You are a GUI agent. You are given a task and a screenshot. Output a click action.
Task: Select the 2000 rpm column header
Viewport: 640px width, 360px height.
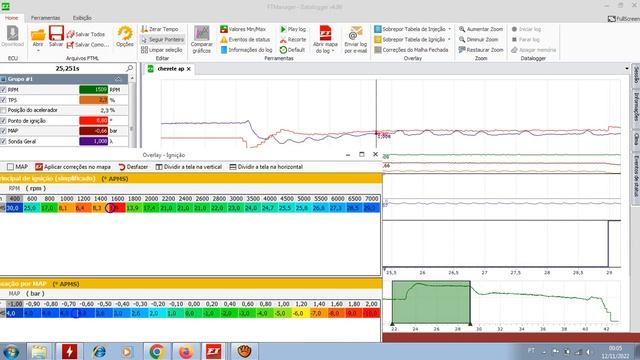pos(151,199)
